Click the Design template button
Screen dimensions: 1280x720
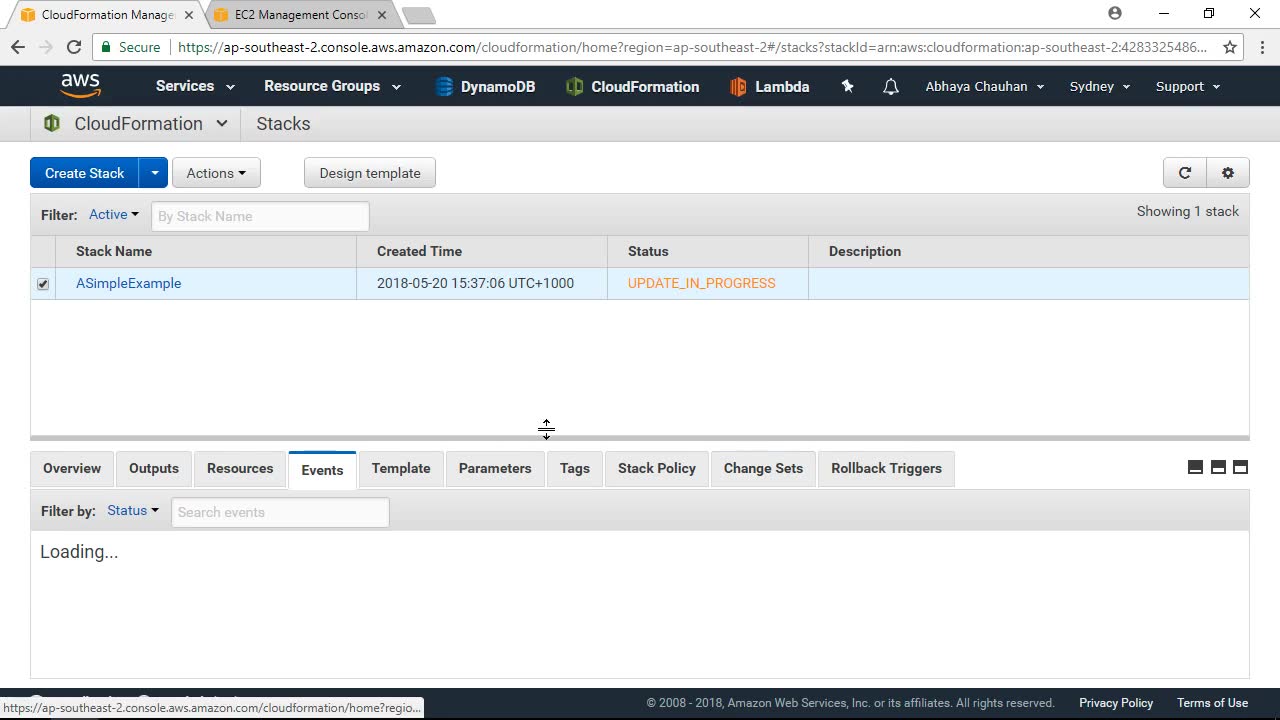[x=370, y=173]
